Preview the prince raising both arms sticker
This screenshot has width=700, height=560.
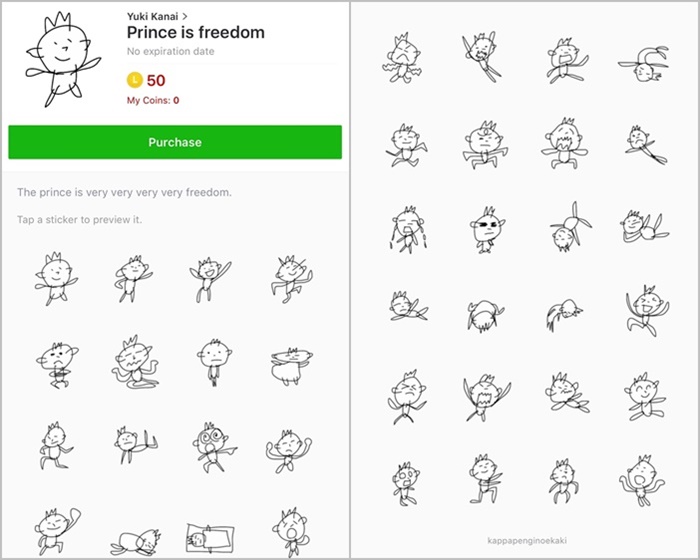[x=288, y=451]
